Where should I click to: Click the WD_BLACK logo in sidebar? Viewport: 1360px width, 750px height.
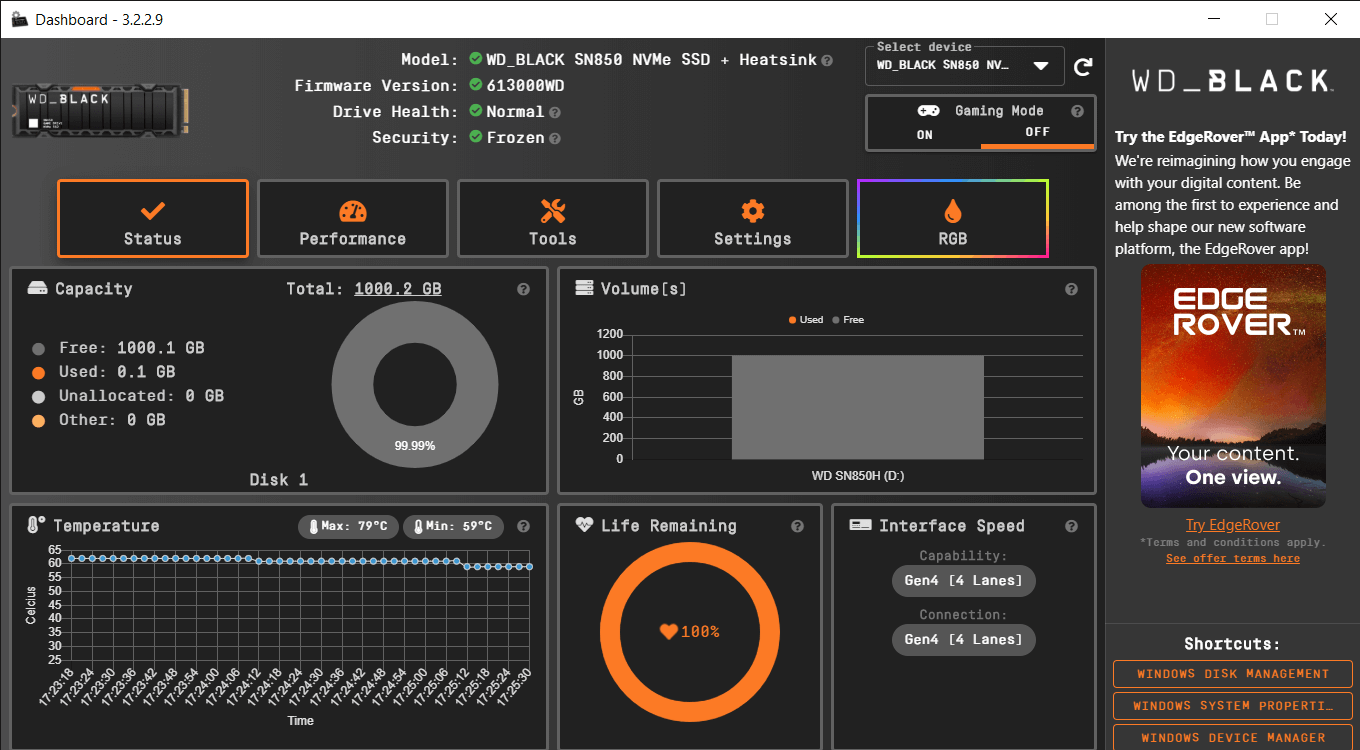click(x=1232, y=80)
